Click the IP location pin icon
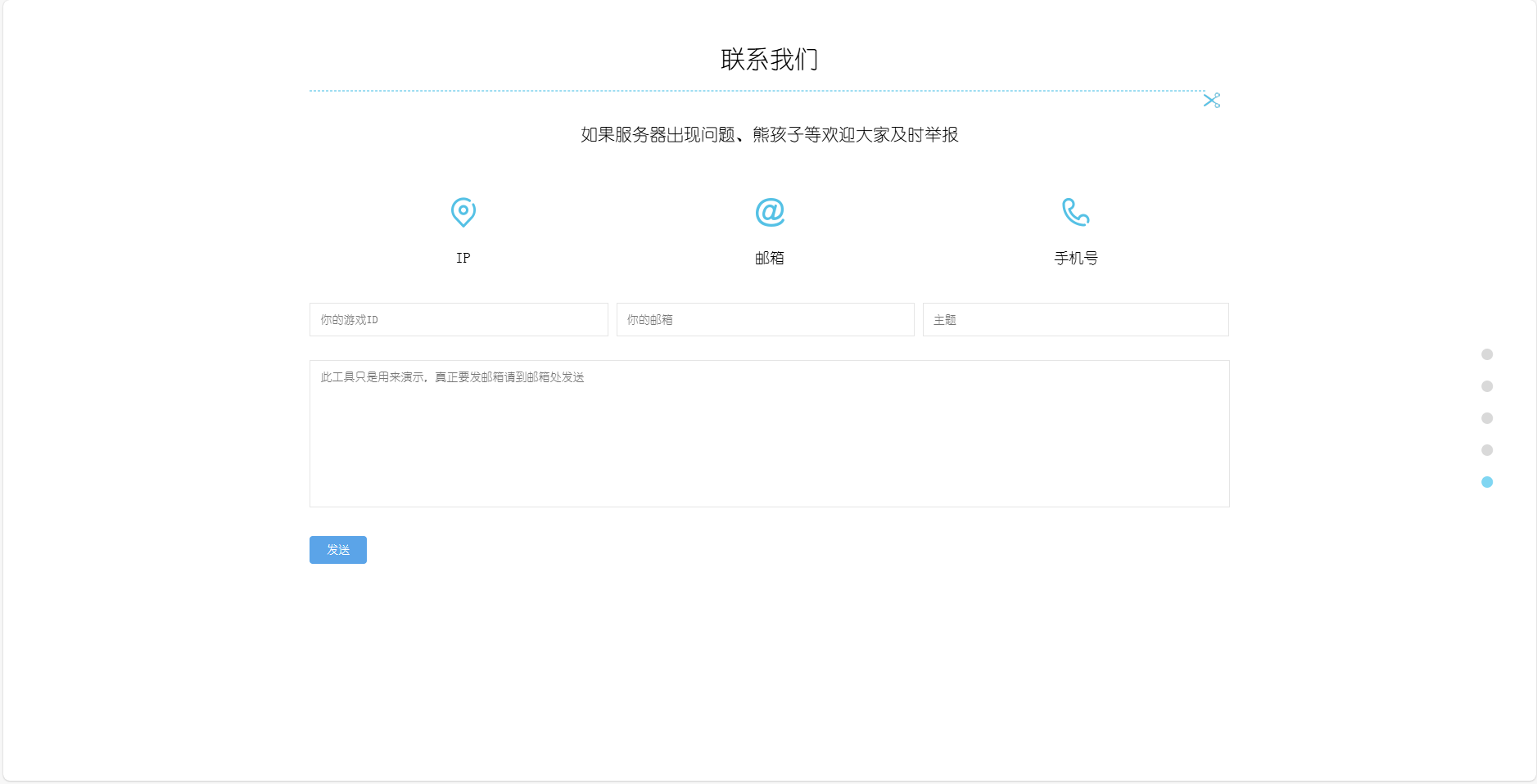Viewport: 1537px width, 784px height. click(463, 212)
